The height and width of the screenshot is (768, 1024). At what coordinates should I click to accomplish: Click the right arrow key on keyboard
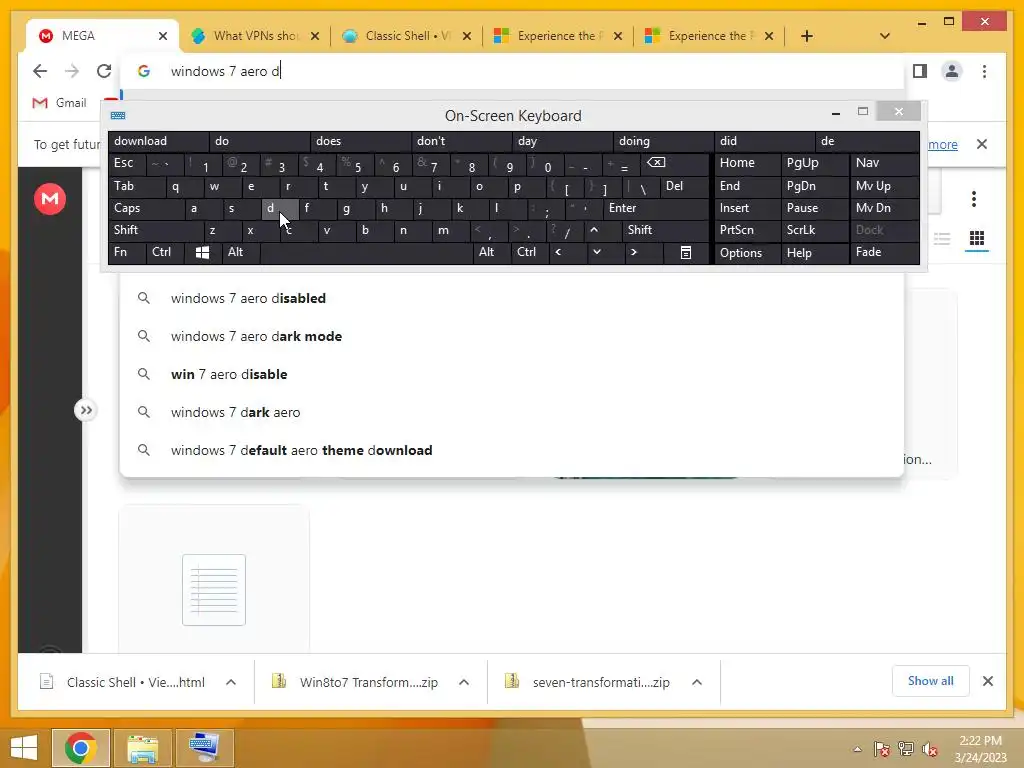pyautogui.click(x=633, y=253)
